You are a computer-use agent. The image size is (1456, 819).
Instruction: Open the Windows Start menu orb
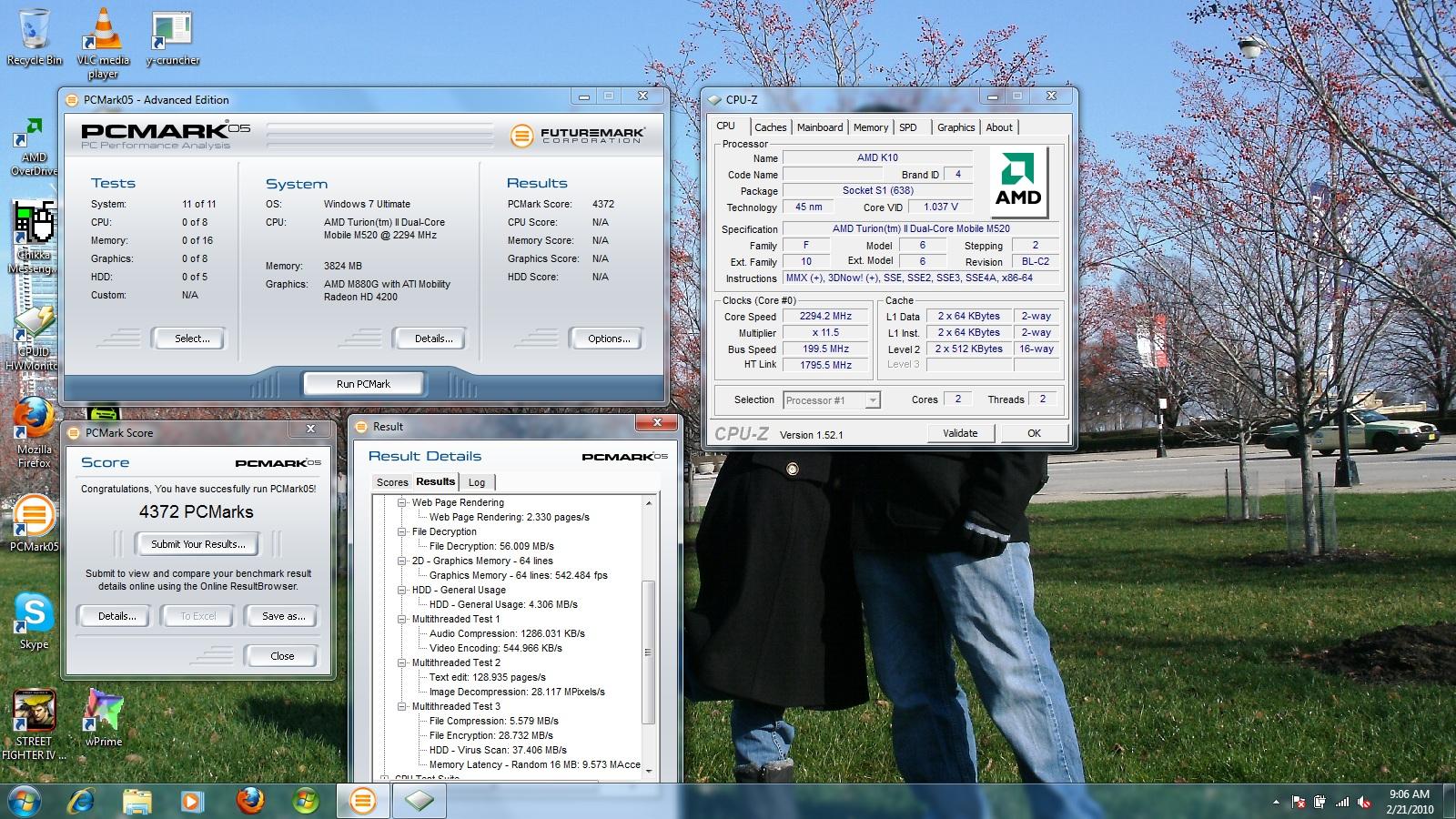25,801
